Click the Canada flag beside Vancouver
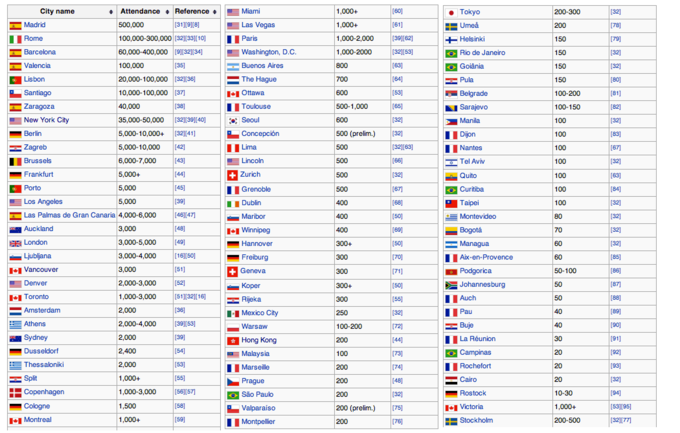680x433 pixels. (15, 270)
